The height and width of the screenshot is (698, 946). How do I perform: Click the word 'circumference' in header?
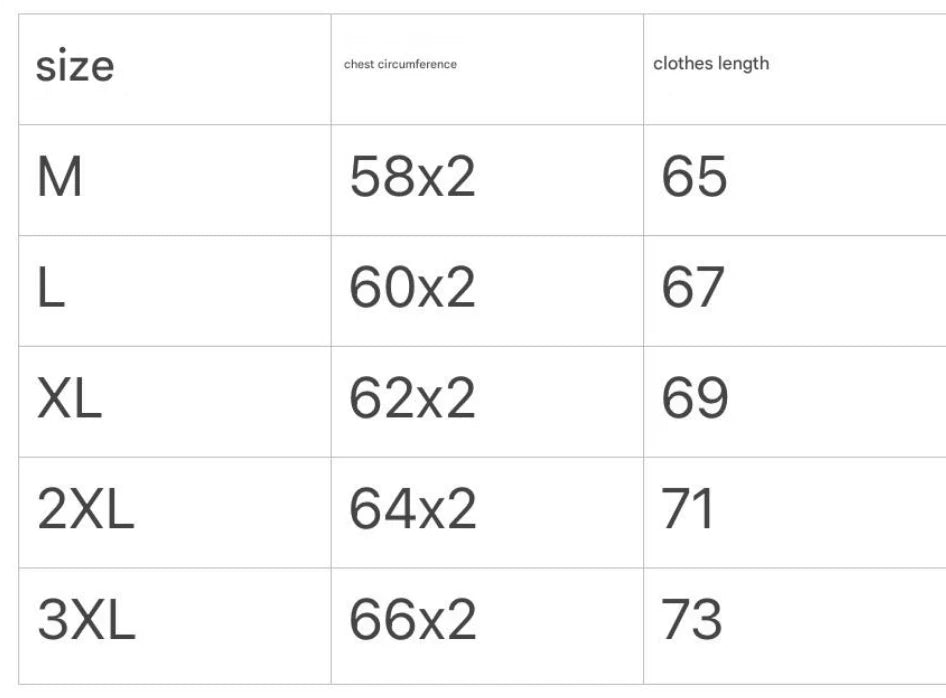[418, 64]
